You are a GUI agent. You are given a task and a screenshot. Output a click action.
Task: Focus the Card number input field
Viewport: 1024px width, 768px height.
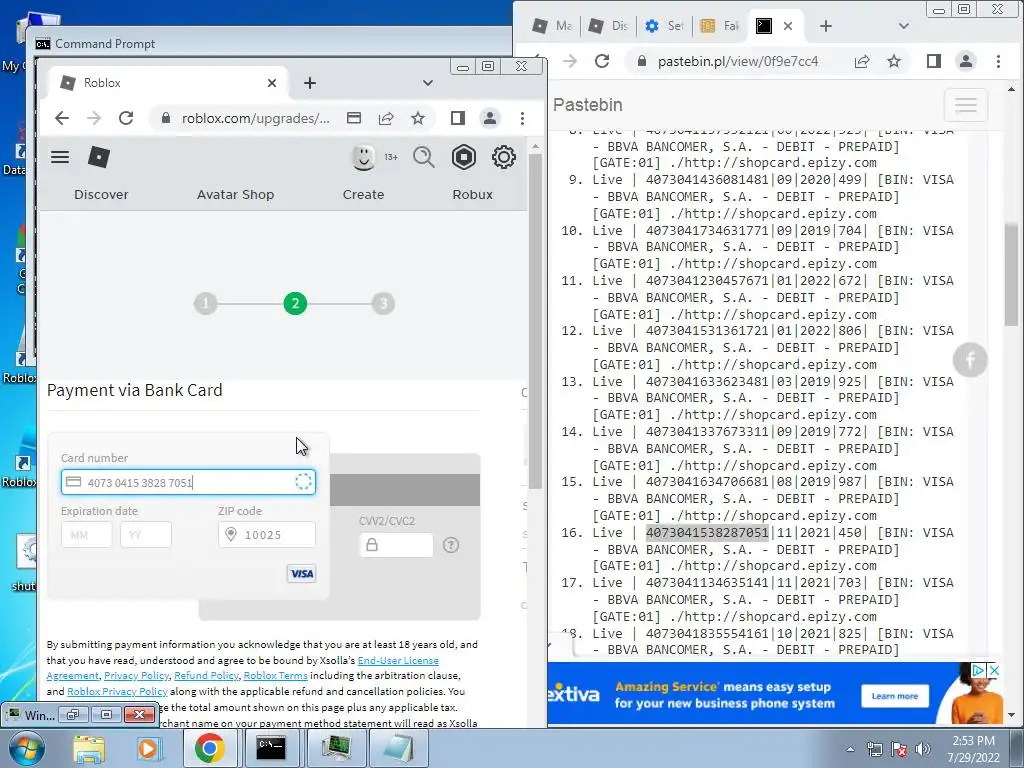pyautogui.click(x=188, y=483)
